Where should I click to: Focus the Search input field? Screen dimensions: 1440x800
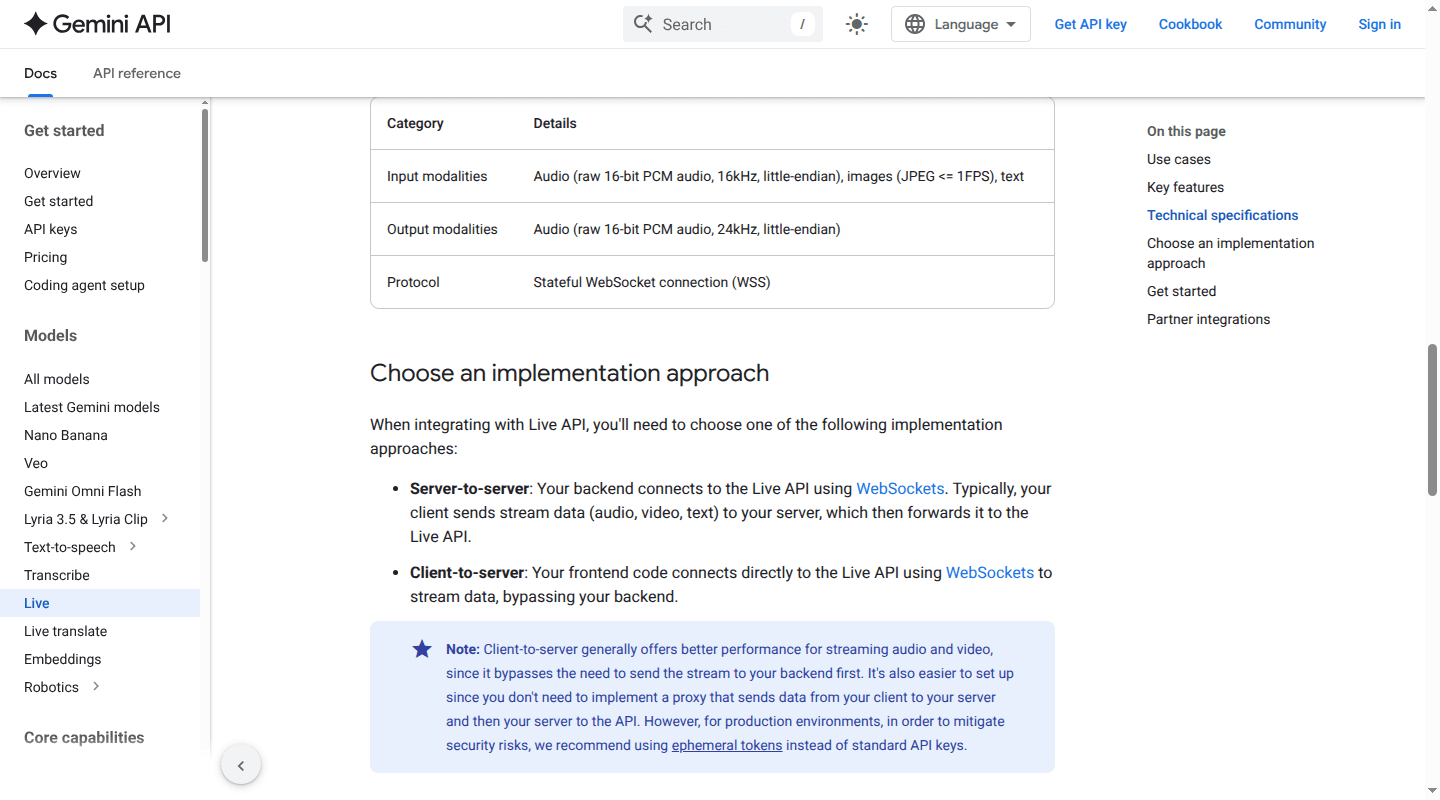[723, 24]
